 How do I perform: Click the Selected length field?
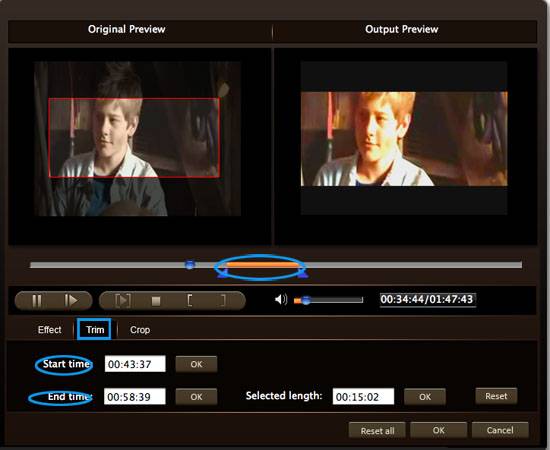pyautogui.click(x=363, y=397)
